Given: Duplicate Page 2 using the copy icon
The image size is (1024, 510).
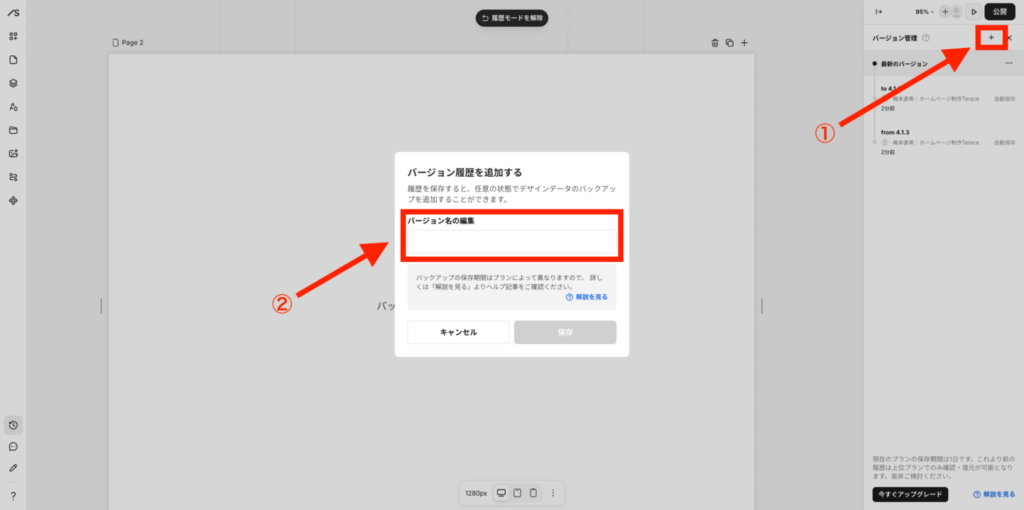Looking at the screenshot, I should tap(729, 43).
